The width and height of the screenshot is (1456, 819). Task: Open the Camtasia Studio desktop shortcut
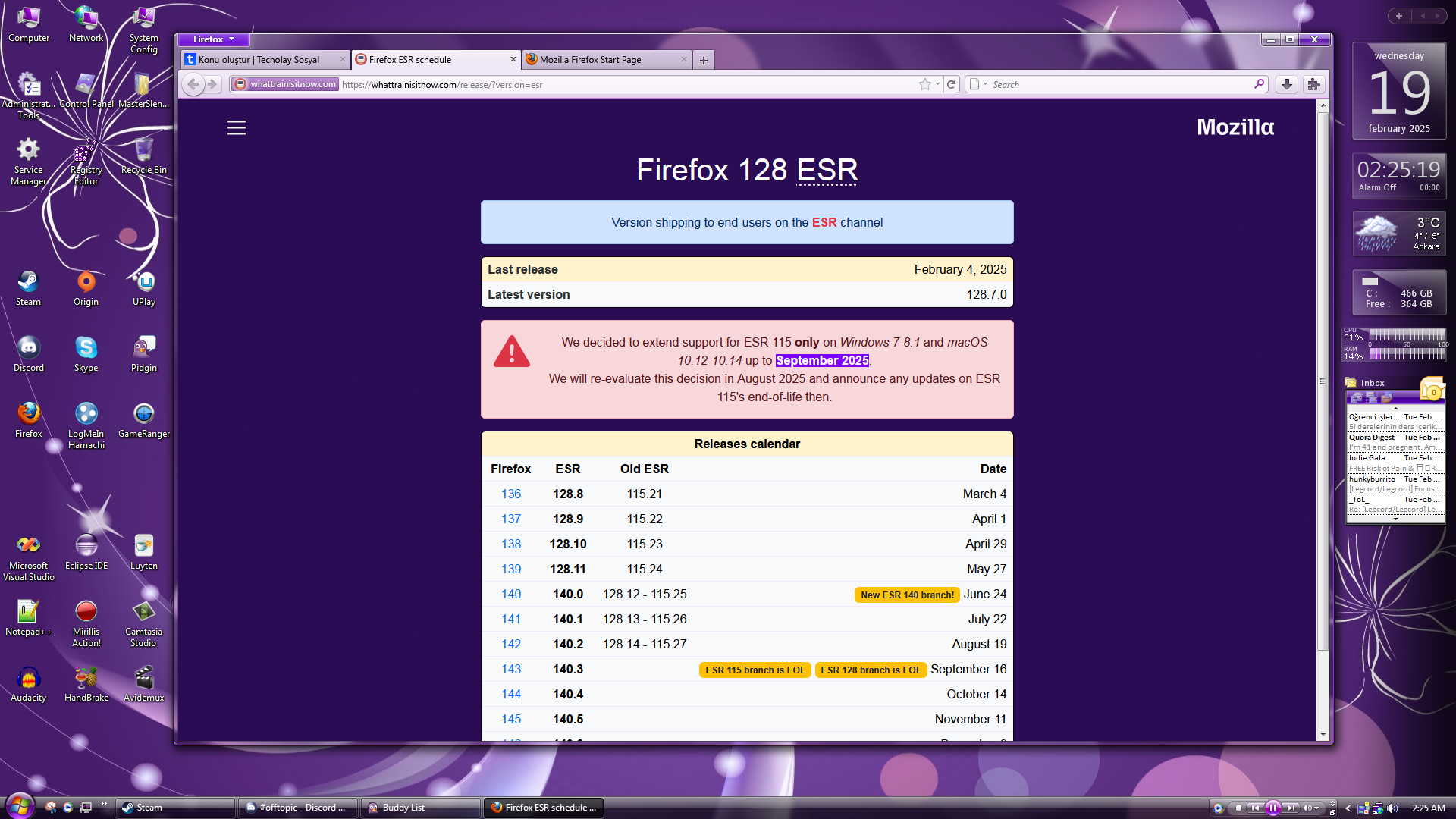[x=143, y=624]
